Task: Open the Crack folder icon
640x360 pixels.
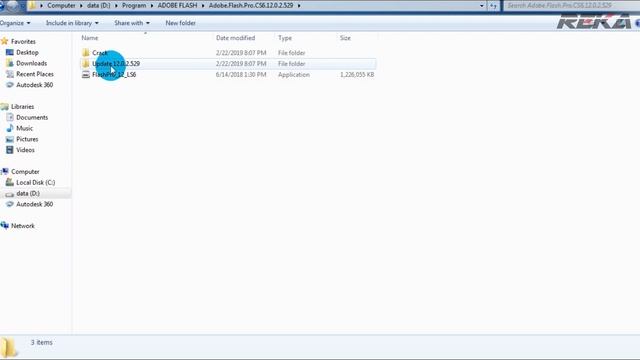Action: [86, 53]
